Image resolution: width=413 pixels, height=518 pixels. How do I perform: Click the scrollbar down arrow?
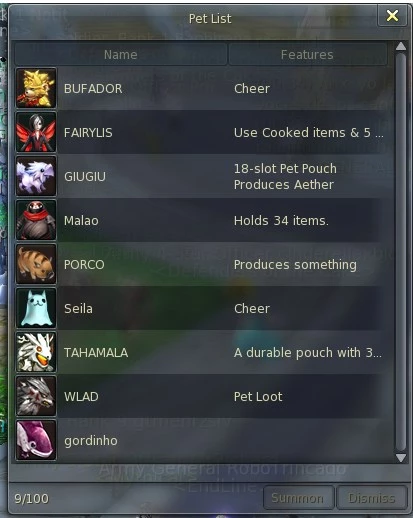(x=401, y=458)
